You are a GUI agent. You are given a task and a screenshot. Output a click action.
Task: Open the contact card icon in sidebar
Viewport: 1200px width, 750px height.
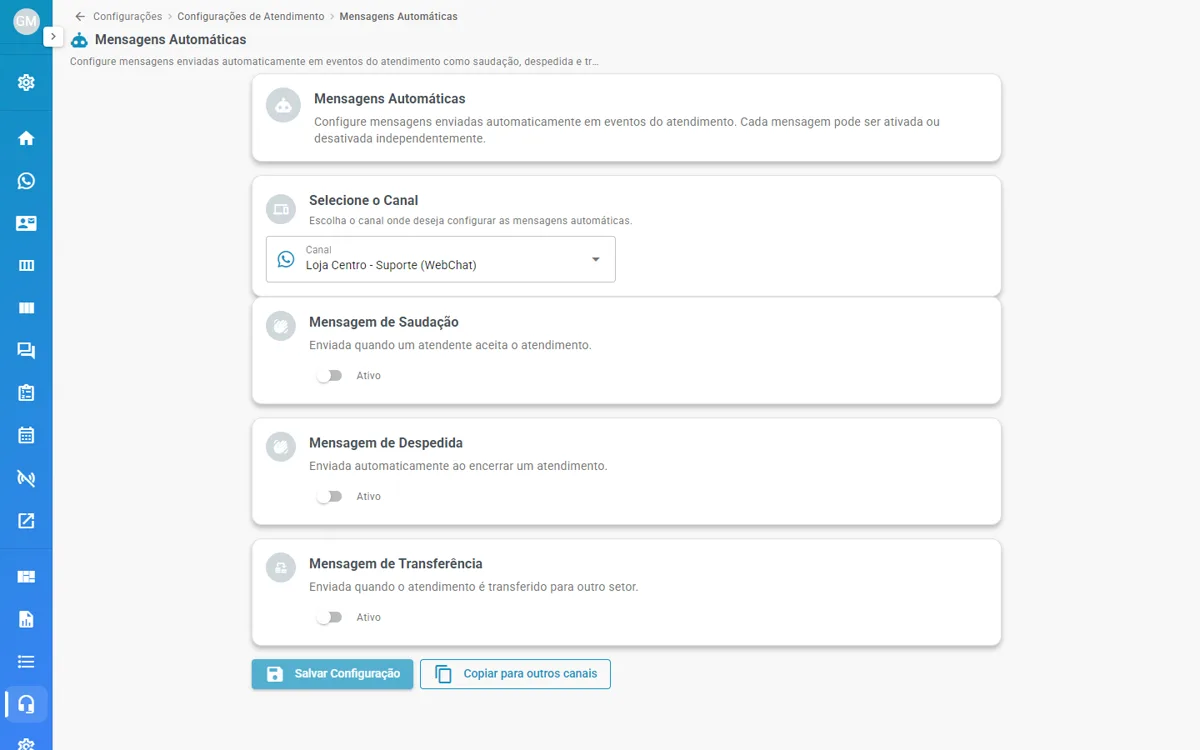click(26, 224)
